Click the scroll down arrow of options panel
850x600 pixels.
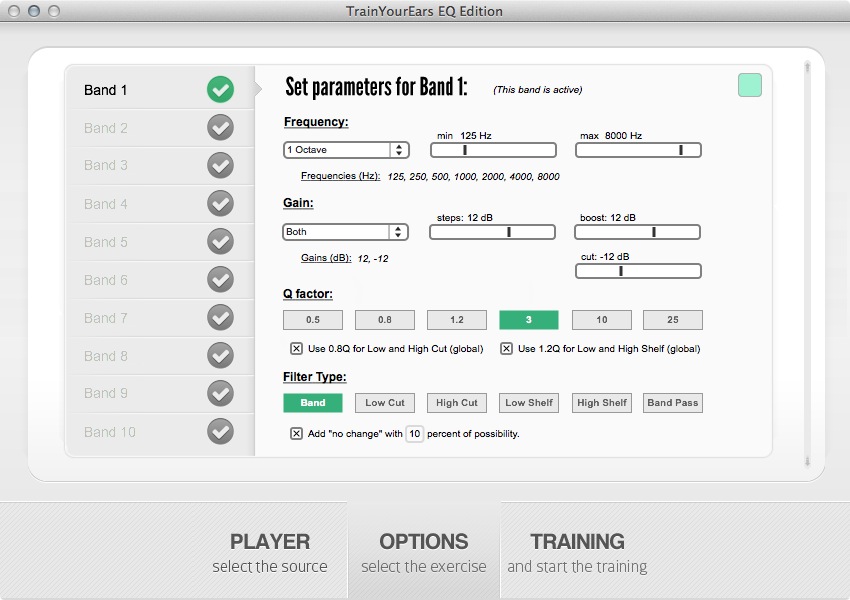click(x=807, y=461)
